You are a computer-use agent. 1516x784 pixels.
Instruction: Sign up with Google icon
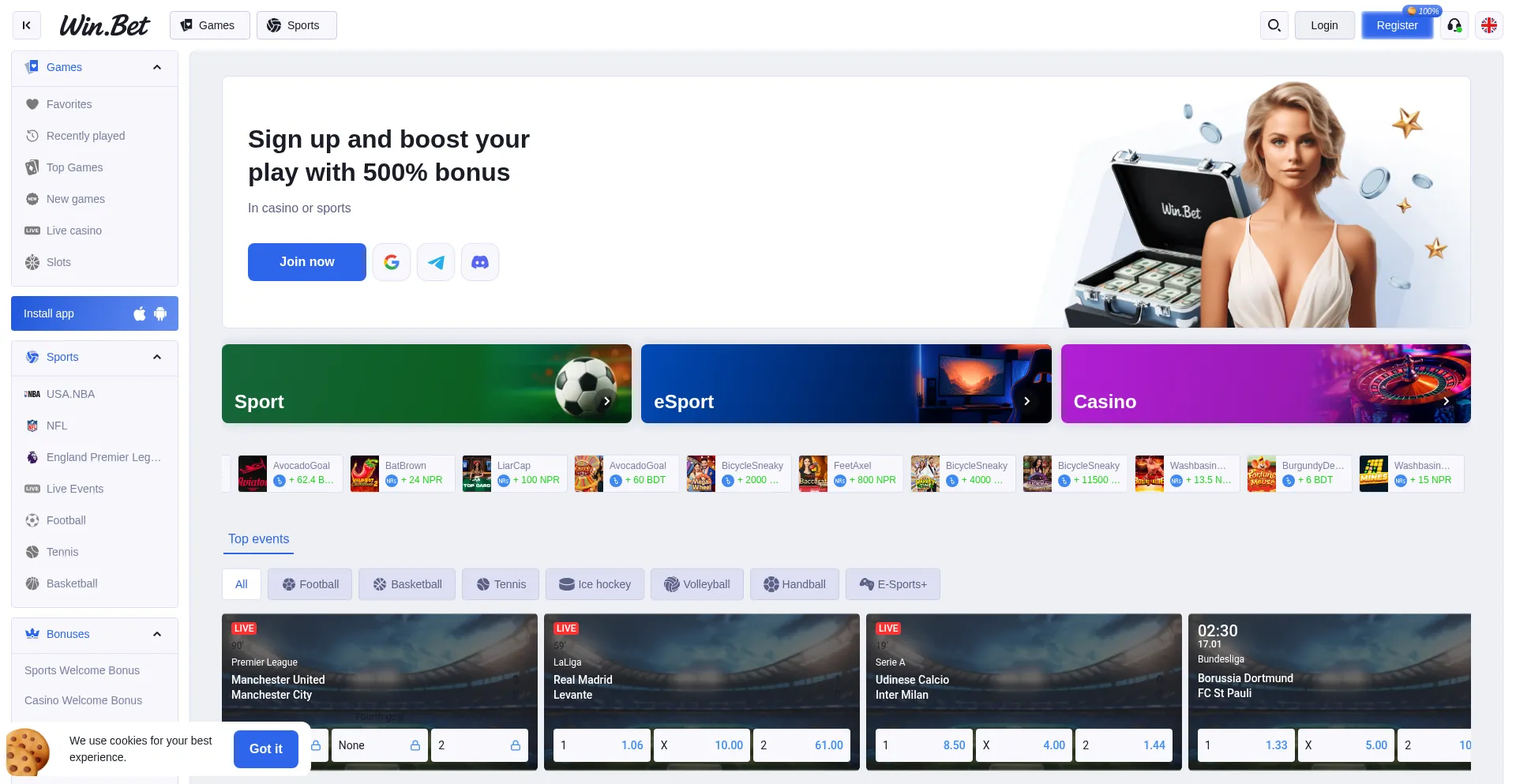click(x=392, y=262)
